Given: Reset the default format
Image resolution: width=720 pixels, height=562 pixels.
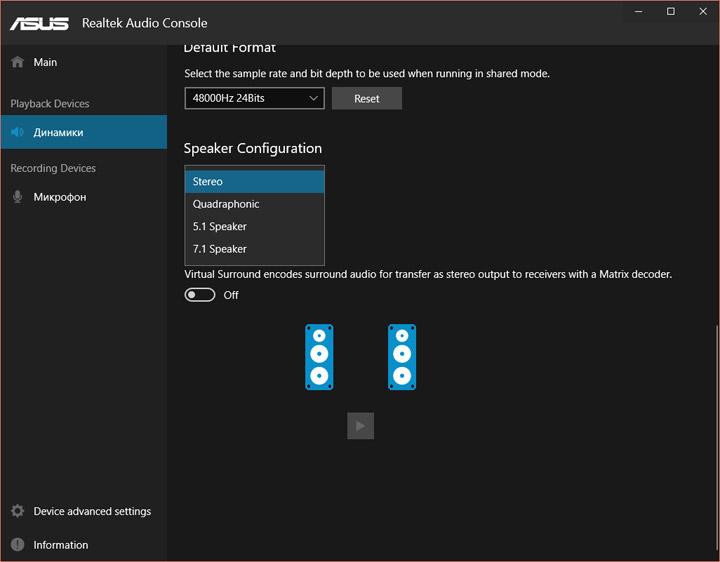Looking at the screenshot, I should point(367,98).
